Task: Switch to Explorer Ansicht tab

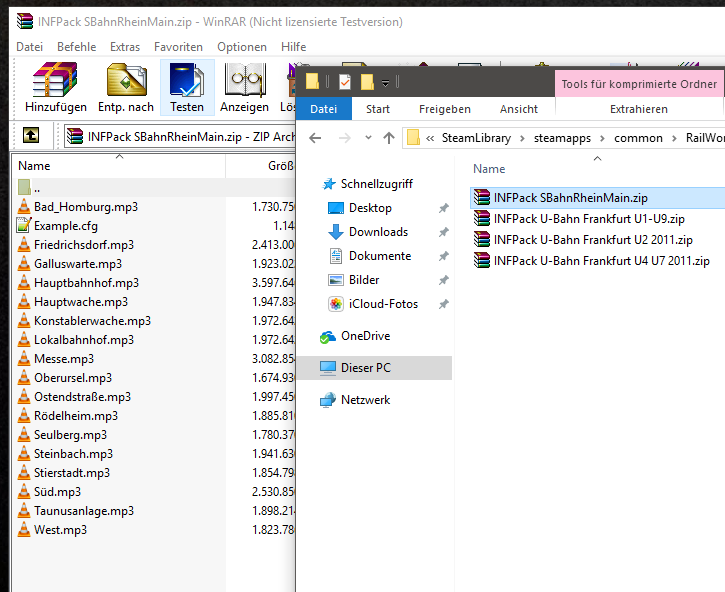Action: click(518, 109)
